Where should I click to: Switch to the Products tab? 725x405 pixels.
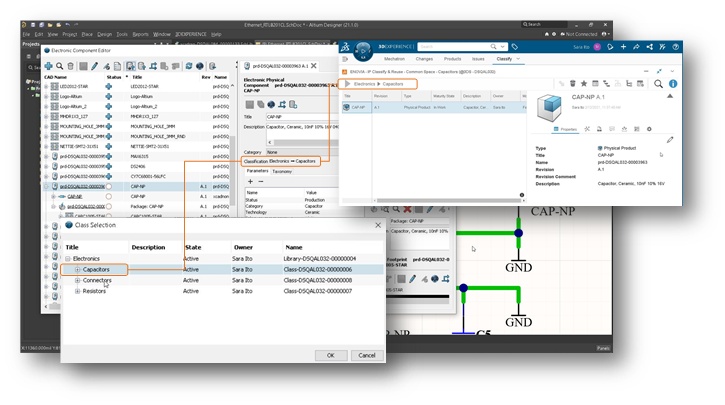click(452, 59)
